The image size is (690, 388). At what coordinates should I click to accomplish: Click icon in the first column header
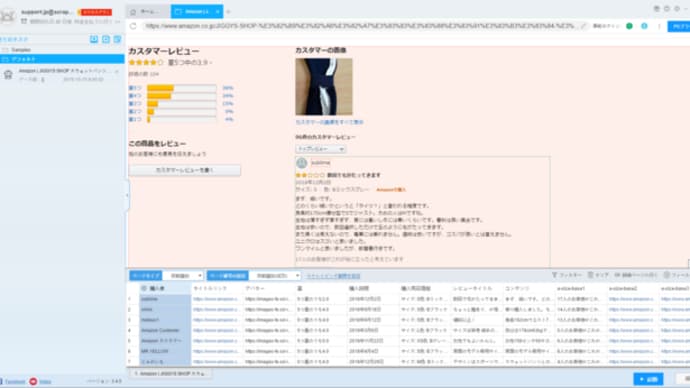tap(144, 289)
